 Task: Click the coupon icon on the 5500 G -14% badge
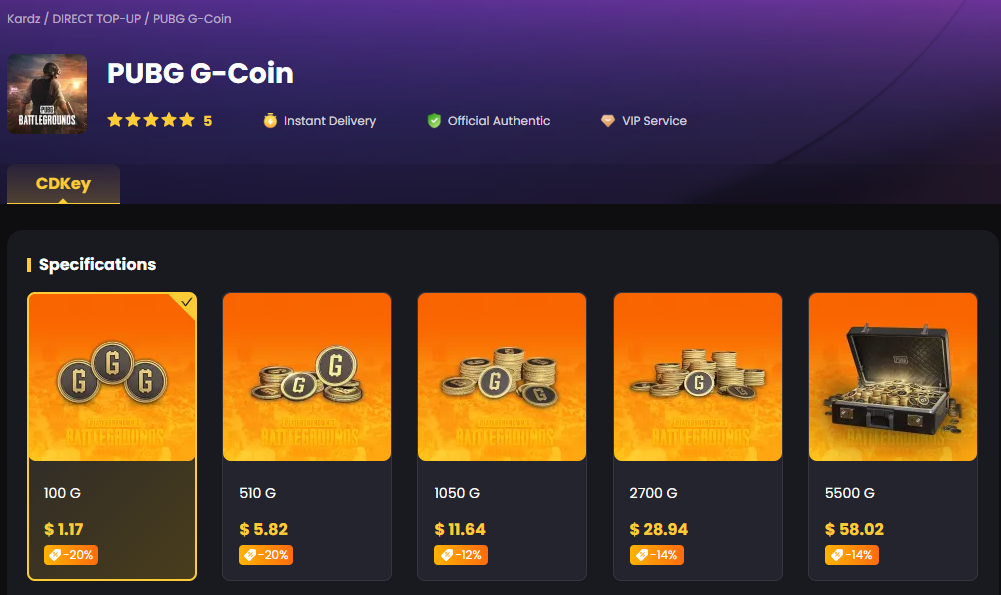click(839, 555)
